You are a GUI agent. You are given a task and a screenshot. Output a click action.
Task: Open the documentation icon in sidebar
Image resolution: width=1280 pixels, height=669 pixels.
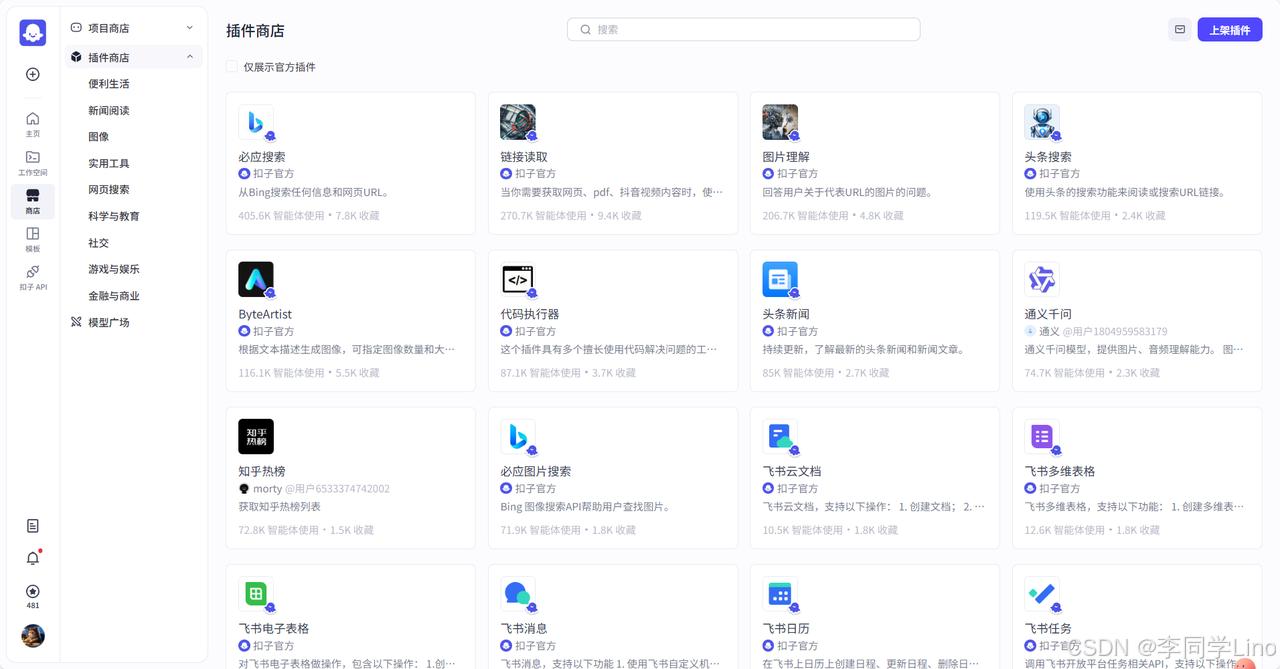pos(33,526)
